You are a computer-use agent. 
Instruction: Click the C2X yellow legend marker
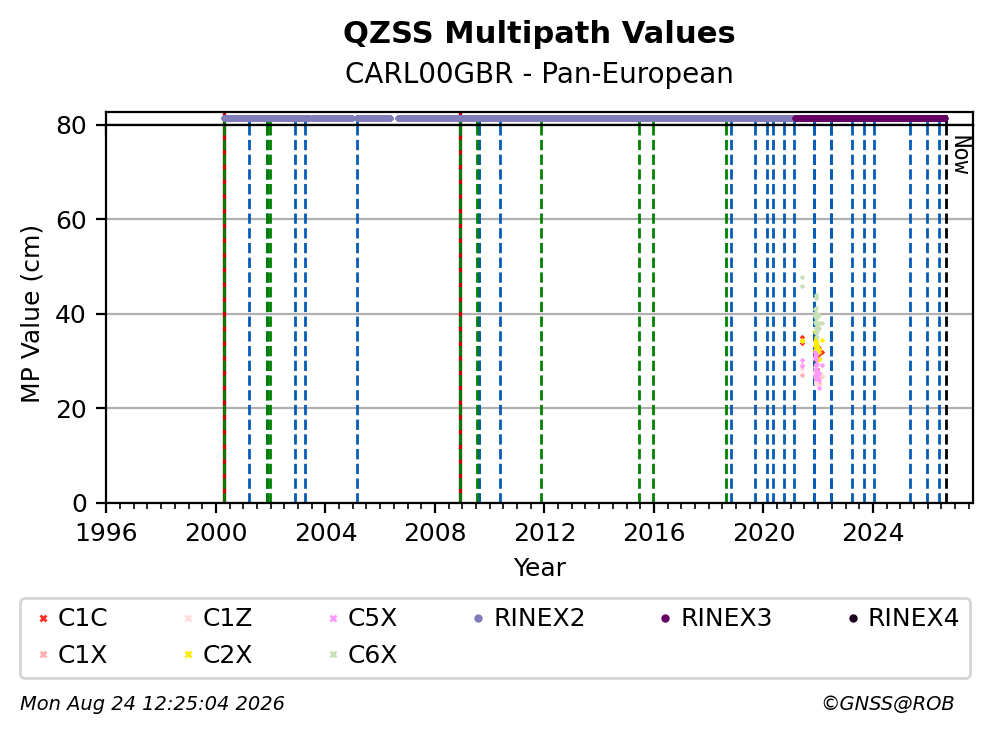(x=188, y=654)
